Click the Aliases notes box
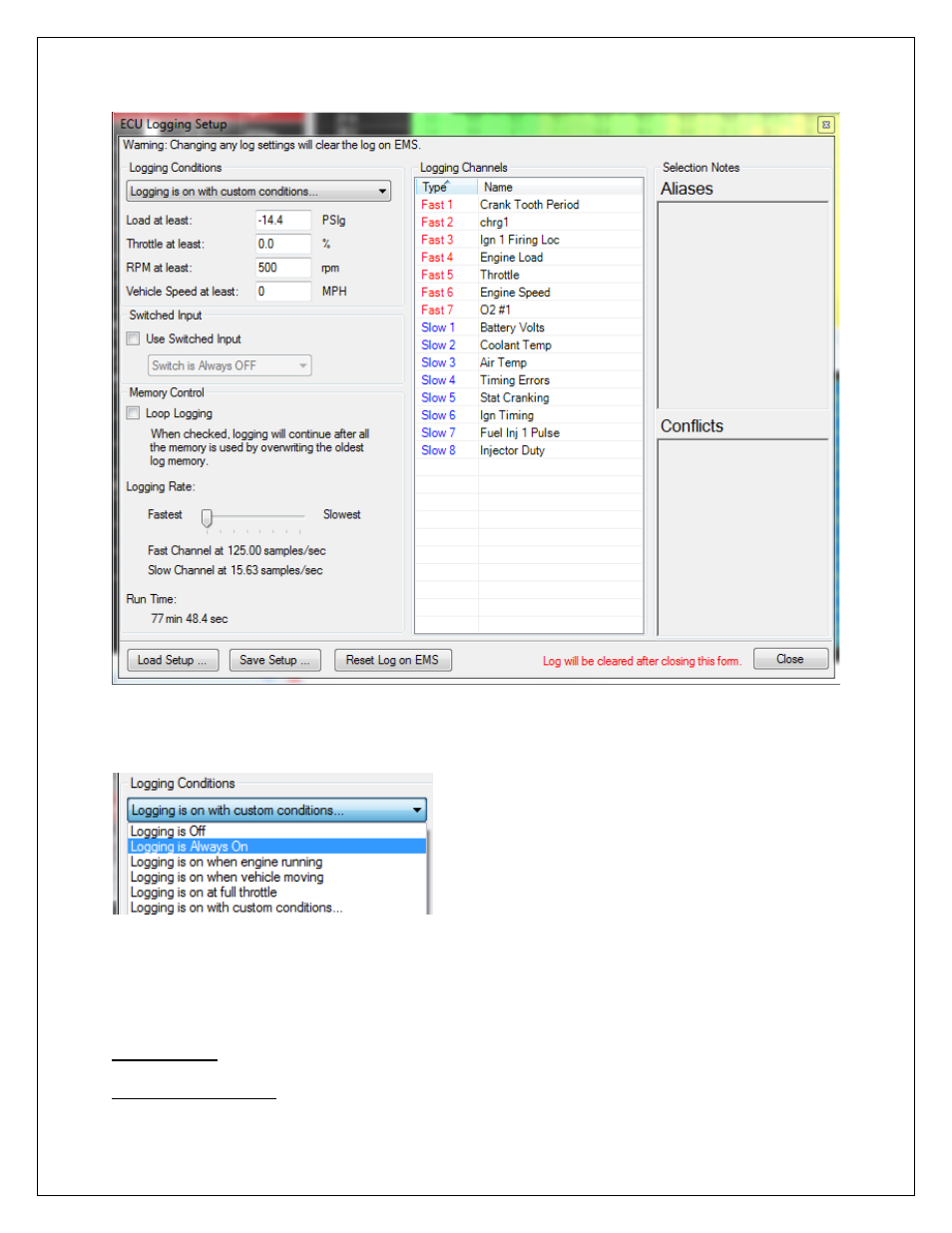 pos(743,305)
